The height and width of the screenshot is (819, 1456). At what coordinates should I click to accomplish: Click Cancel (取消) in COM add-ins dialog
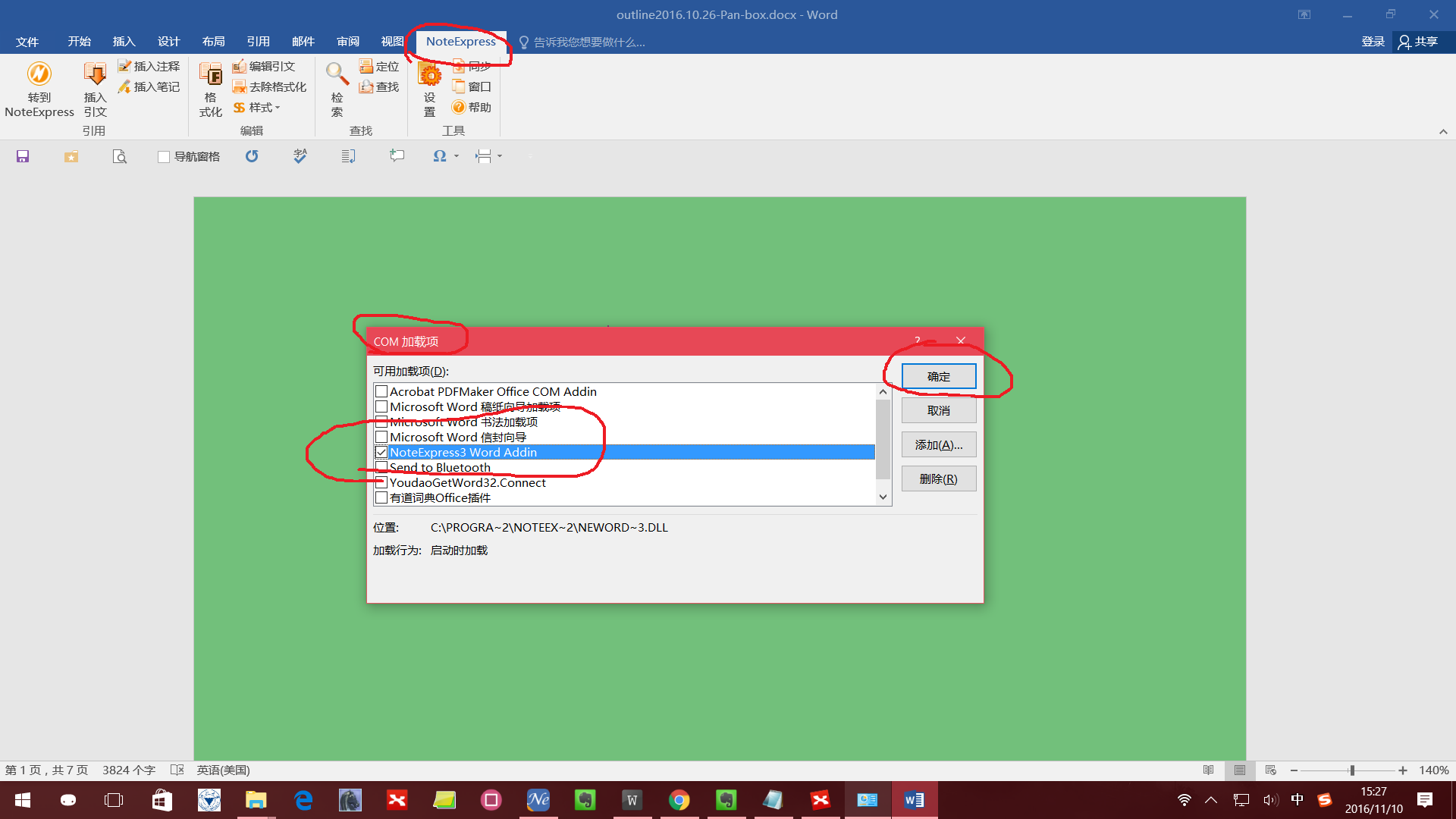pyautogui.click(x=939, y=411)
